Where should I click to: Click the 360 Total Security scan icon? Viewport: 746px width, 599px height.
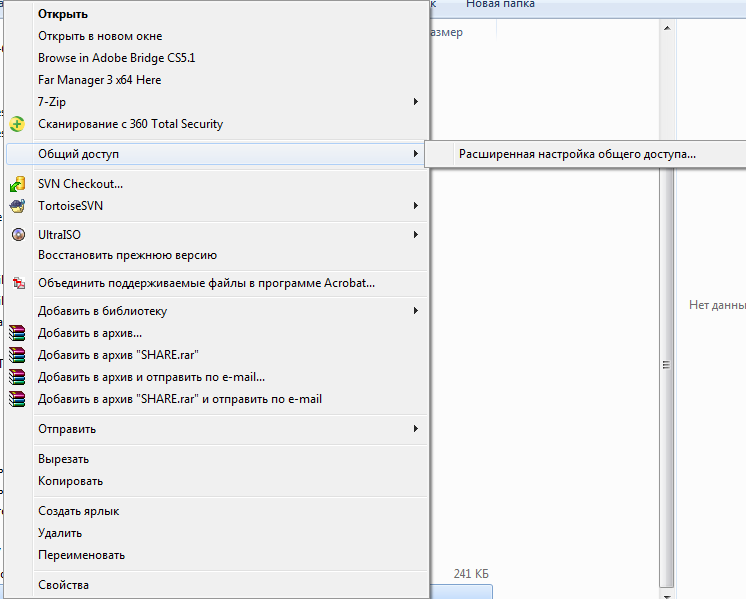point(17,124)
